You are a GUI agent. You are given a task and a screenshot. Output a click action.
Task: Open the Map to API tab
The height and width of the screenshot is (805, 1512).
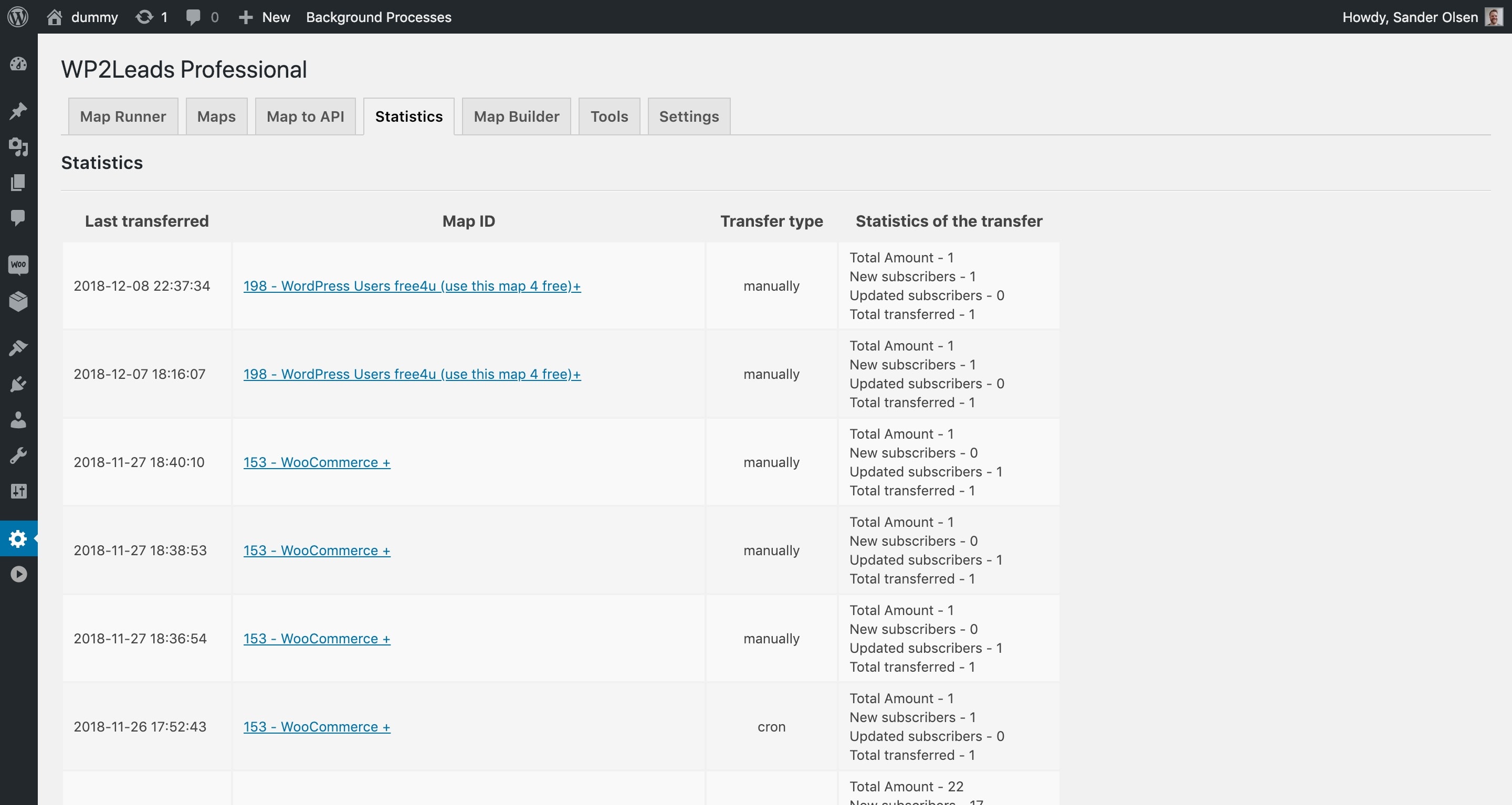tap(305, 116)
